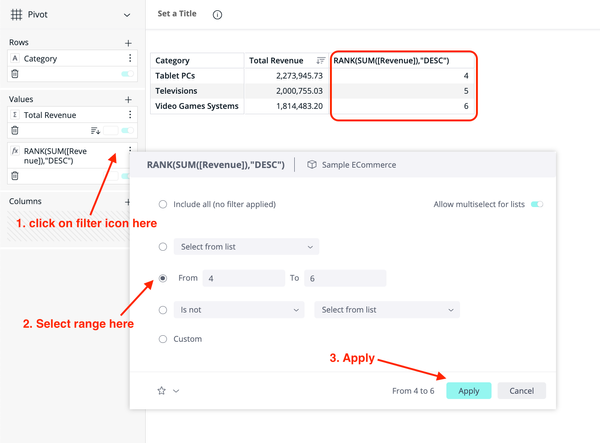The image size is (600, 443).
Task: Open Category field options menu
Action: pos(130,59)
